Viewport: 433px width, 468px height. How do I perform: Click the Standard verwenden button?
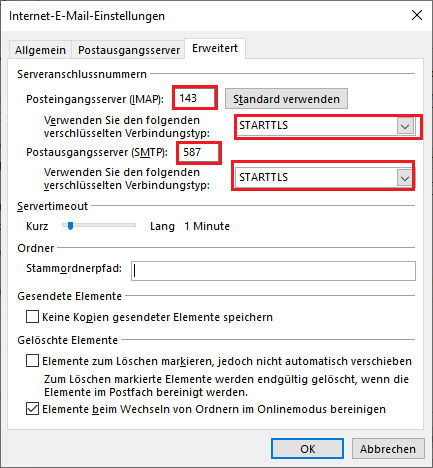coord(286,99)
